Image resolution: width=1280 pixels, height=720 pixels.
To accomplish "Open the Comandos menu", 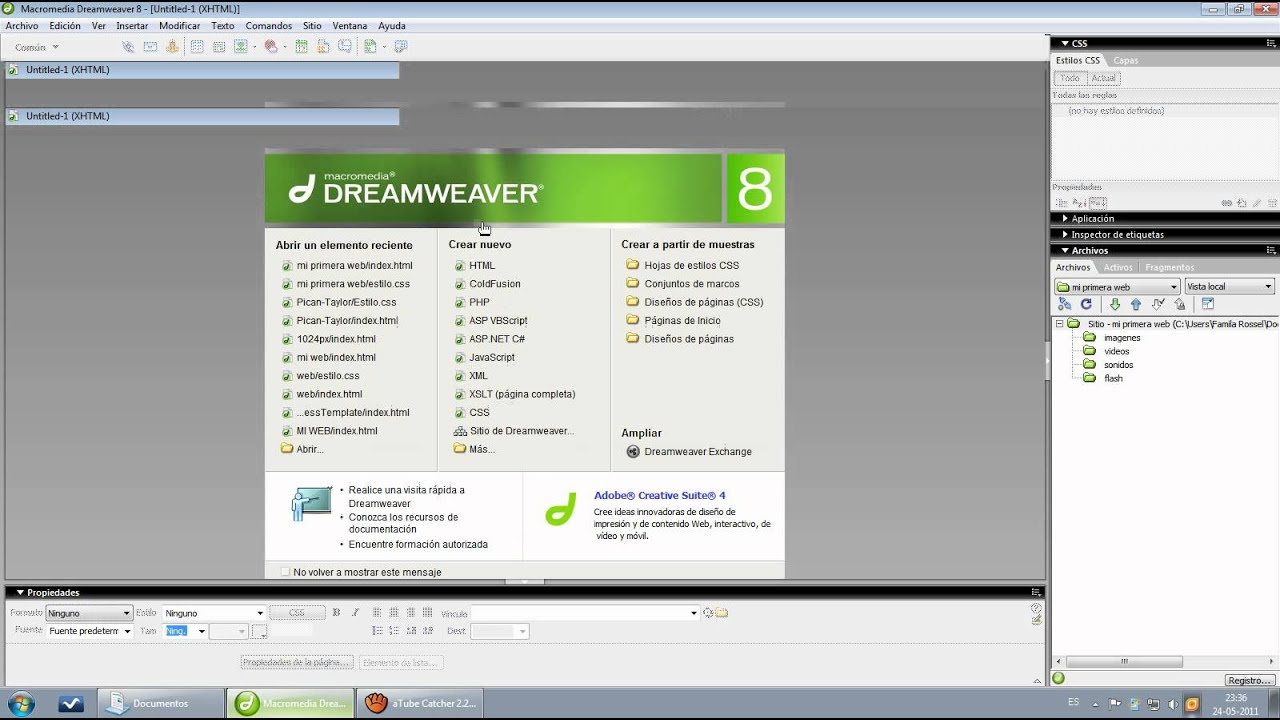I will (269, 26).
